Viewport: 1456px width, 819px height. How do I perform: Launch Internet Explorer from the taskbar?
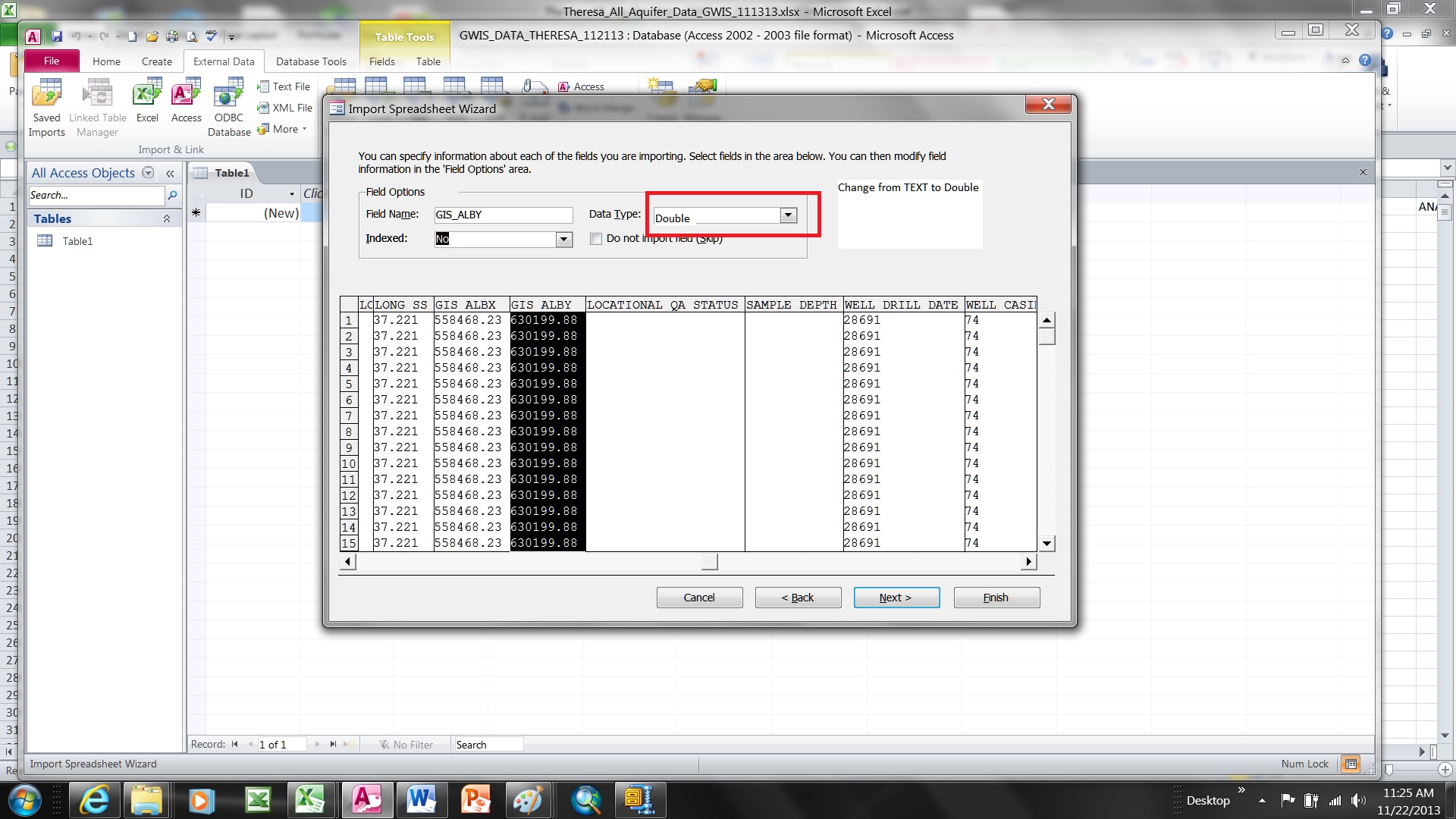(x=94, y=800)
